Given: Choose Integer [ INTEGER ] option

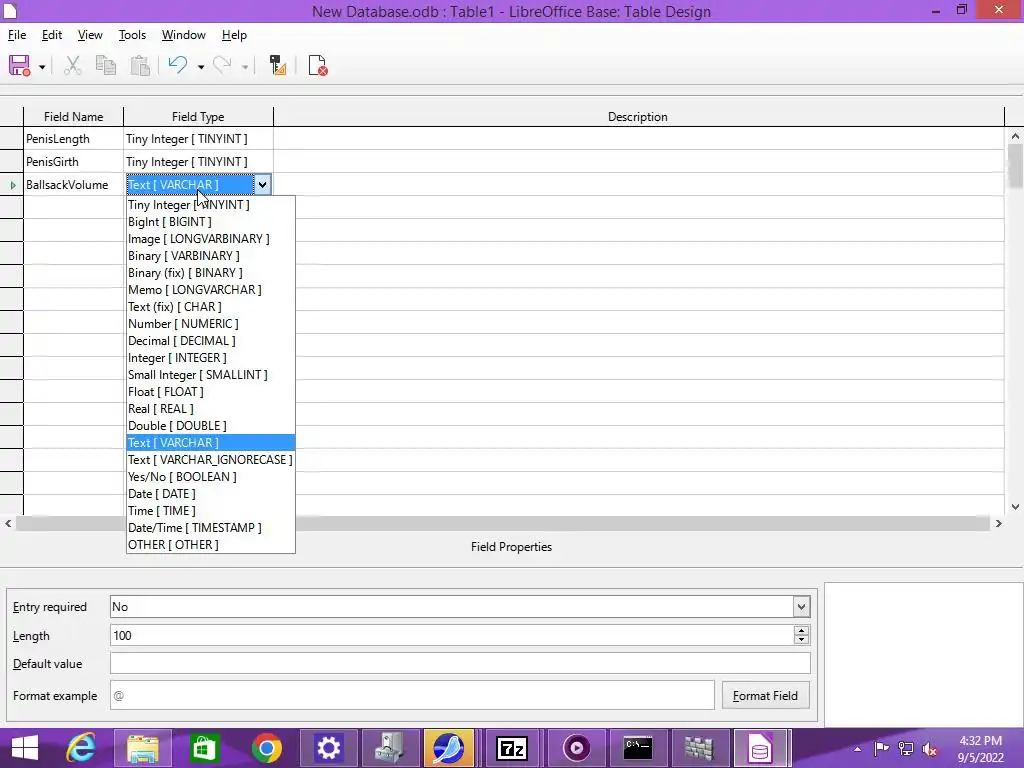Looking at the screenshot, I should point(210,357).
